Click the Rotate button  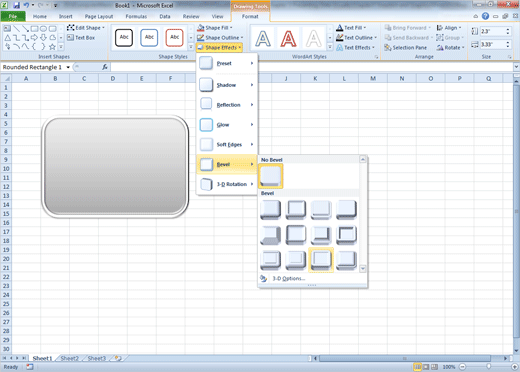pos(450,48)
